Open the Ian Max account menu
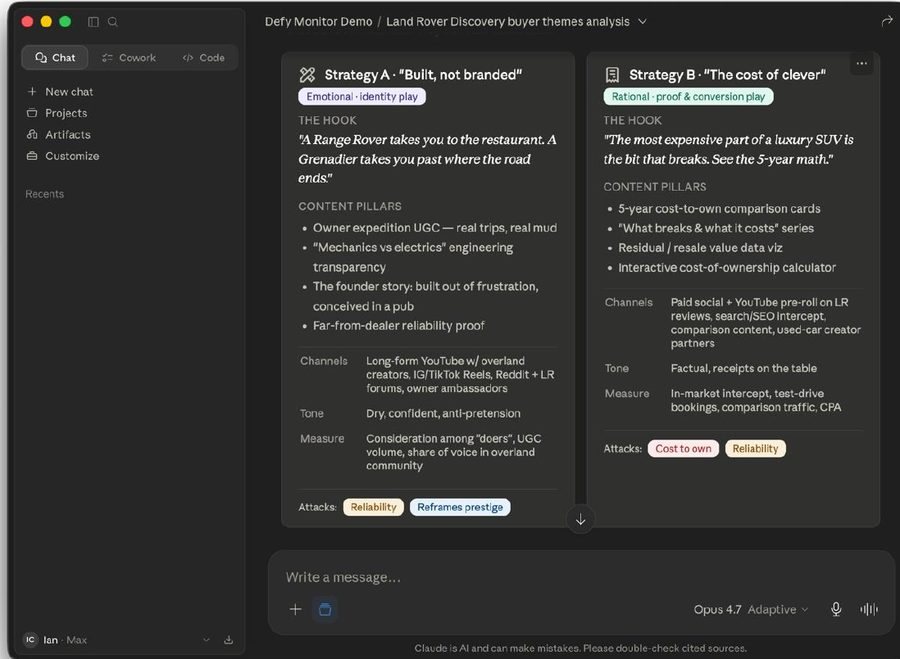900x659 pixels. pos(118,639)
